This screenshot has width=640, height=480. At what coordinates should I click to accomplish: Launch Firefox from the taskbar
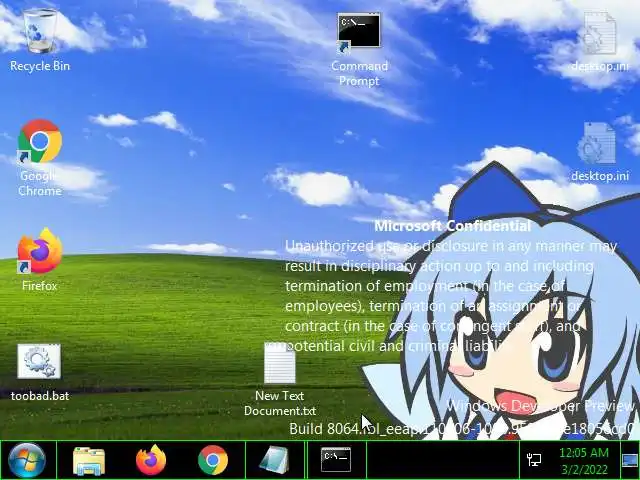click(151, 460)
